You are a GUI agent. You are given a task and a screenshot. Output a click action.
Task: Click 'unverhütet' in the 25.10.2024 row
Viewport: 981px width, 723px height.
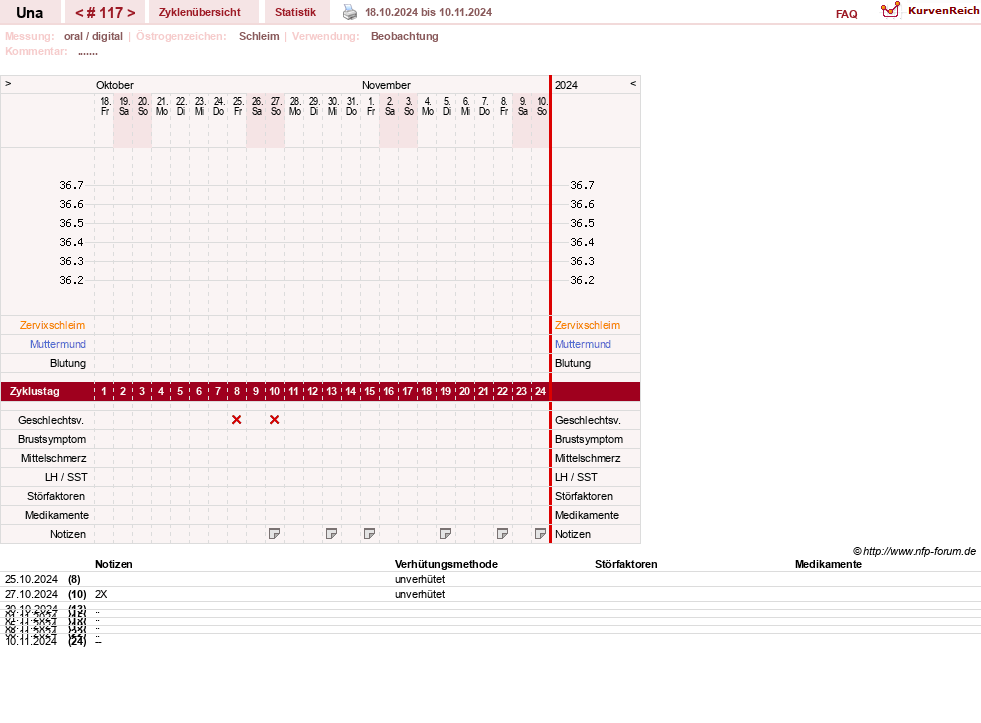click(x=420, y=579)
